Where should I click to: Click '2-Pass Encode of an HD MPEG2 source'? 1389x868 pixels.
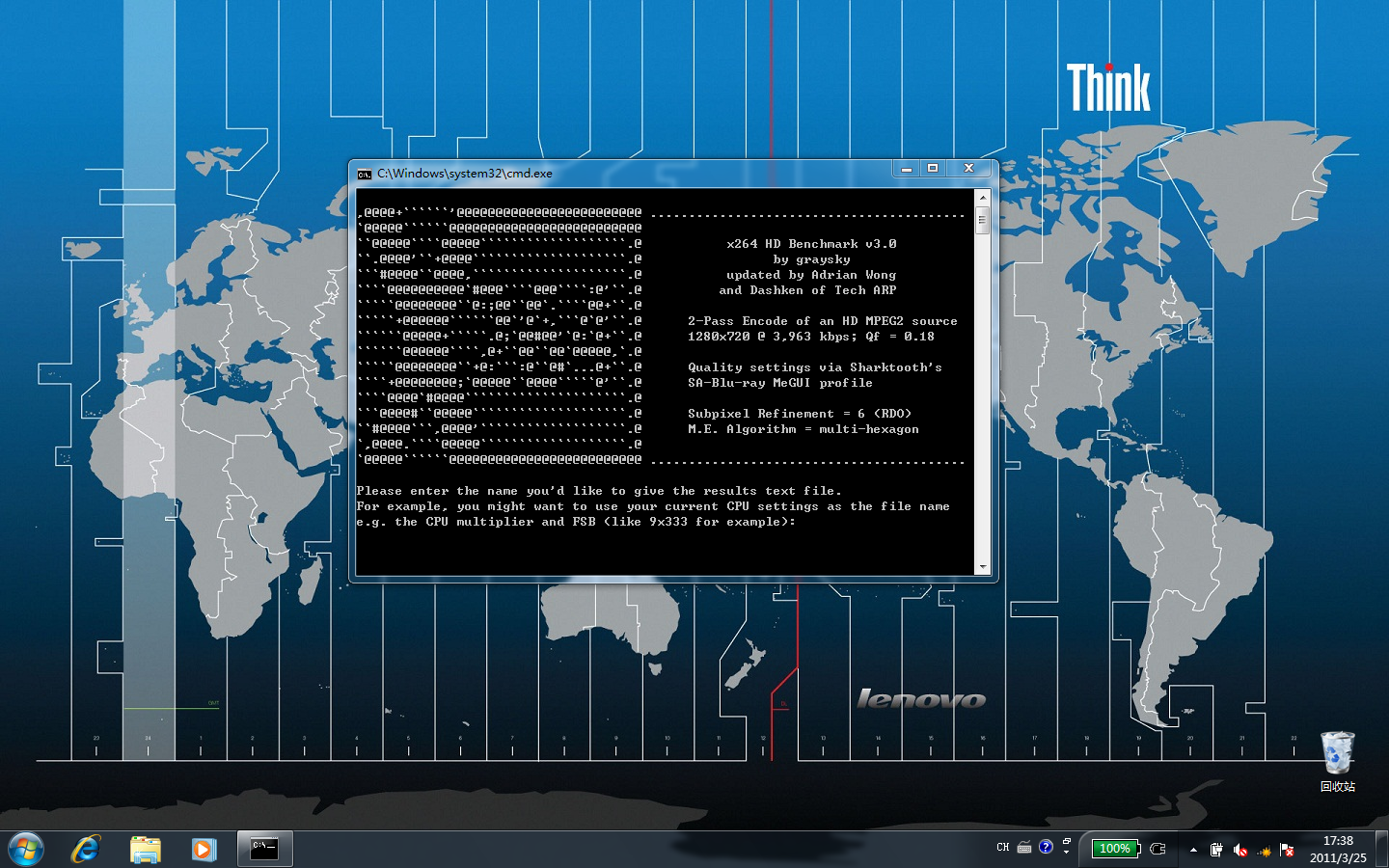tap(823, 321)
